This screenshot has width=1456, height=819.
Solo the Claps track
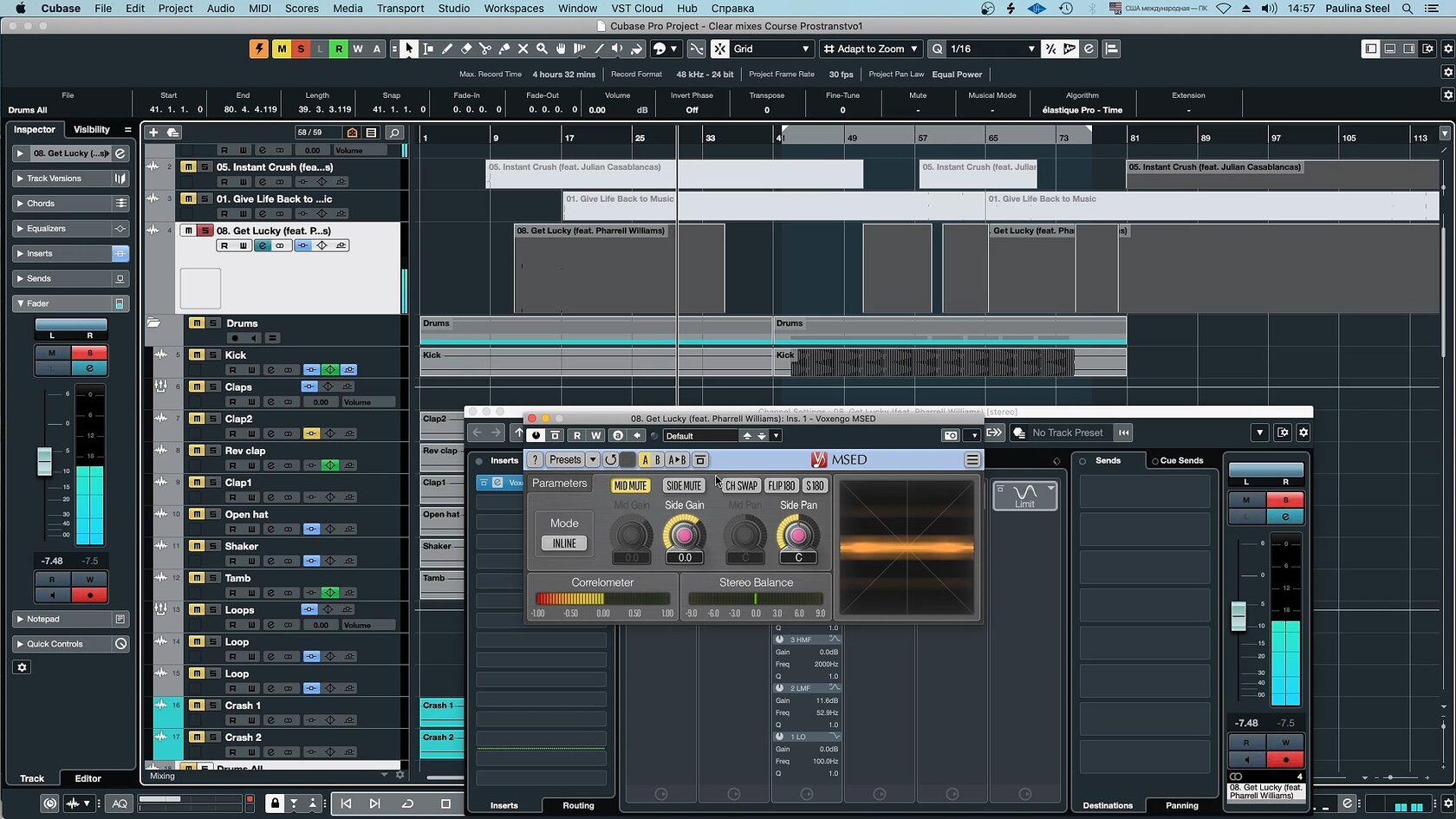click(x=213, y=387)
